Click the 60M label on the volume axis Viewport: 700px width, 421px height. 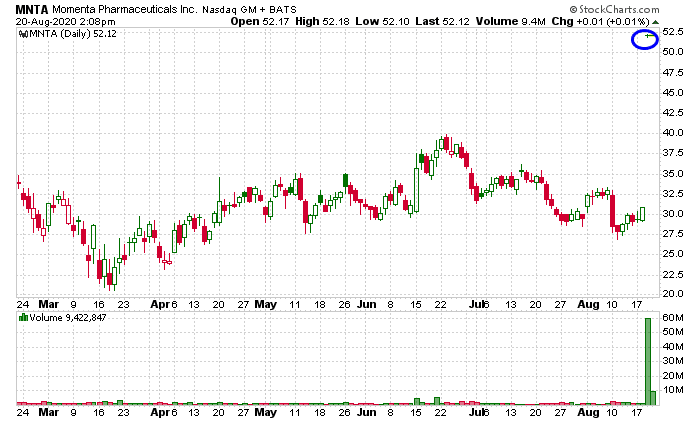pos(673,318)
